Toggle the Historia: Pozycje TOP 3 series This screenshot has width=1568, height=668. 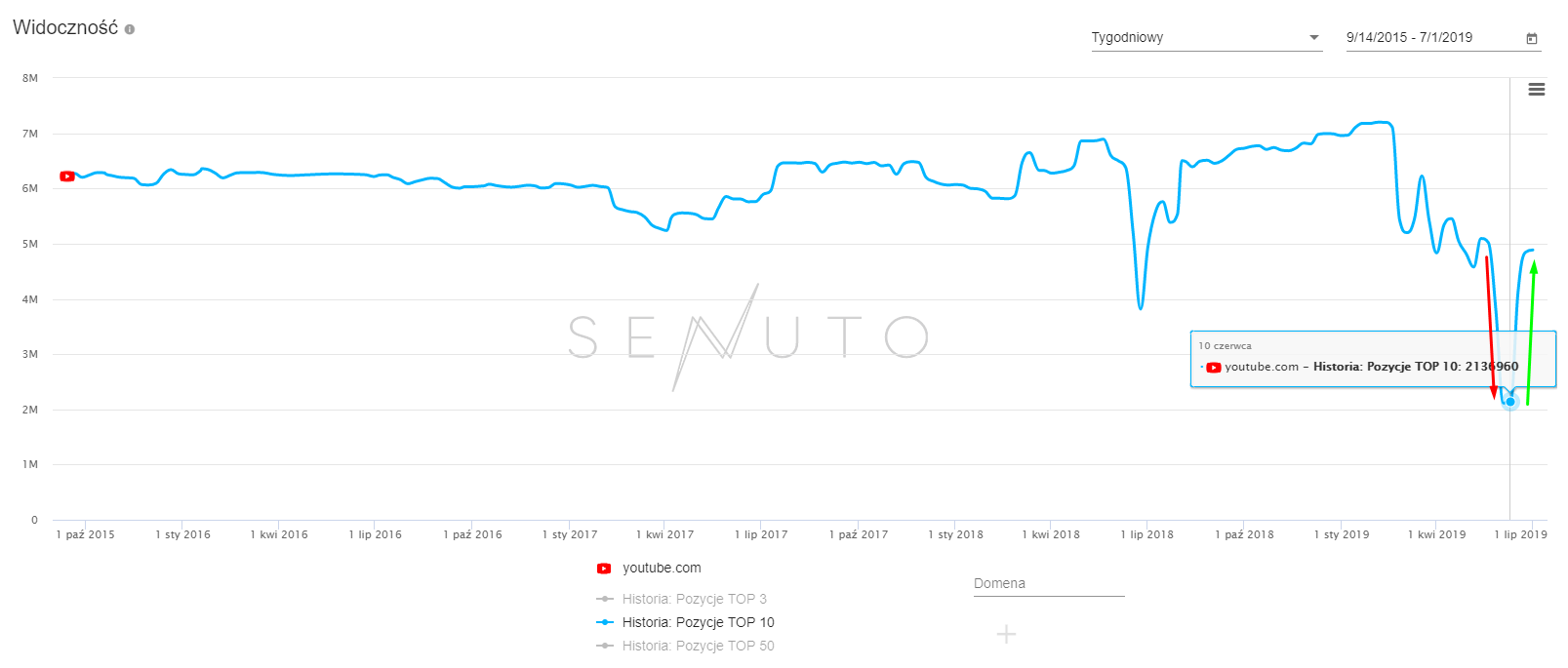click(x=694, y=599)
